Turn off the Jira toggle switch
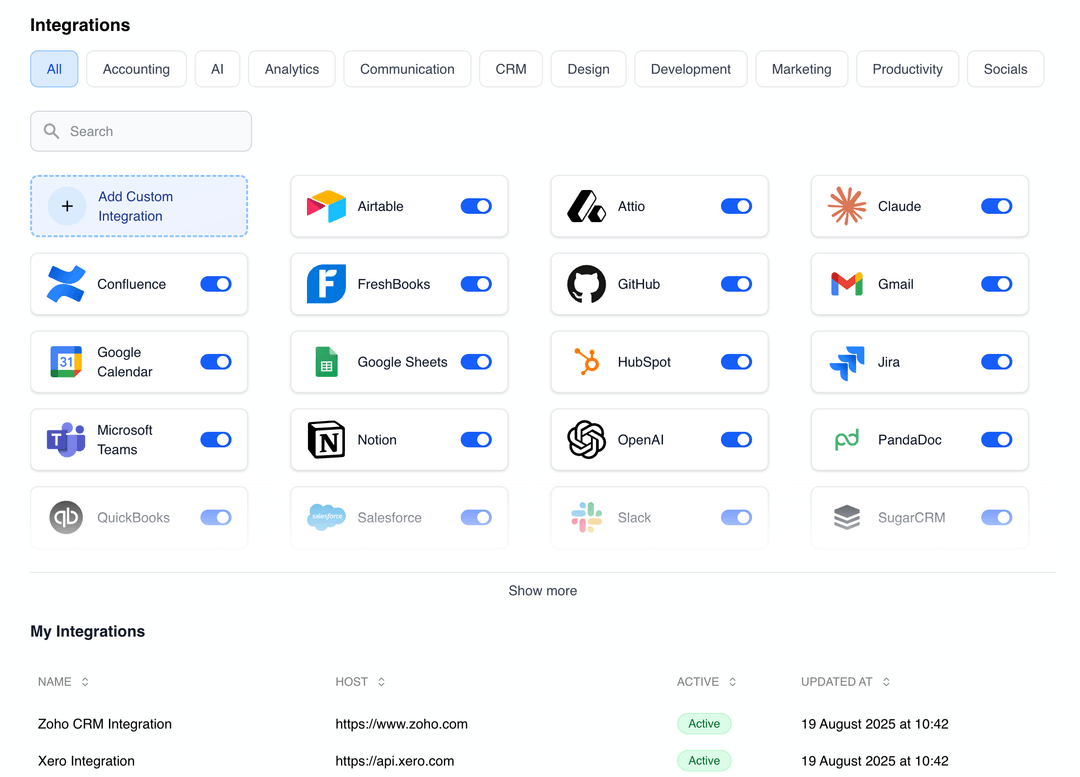 coord(996,362)
